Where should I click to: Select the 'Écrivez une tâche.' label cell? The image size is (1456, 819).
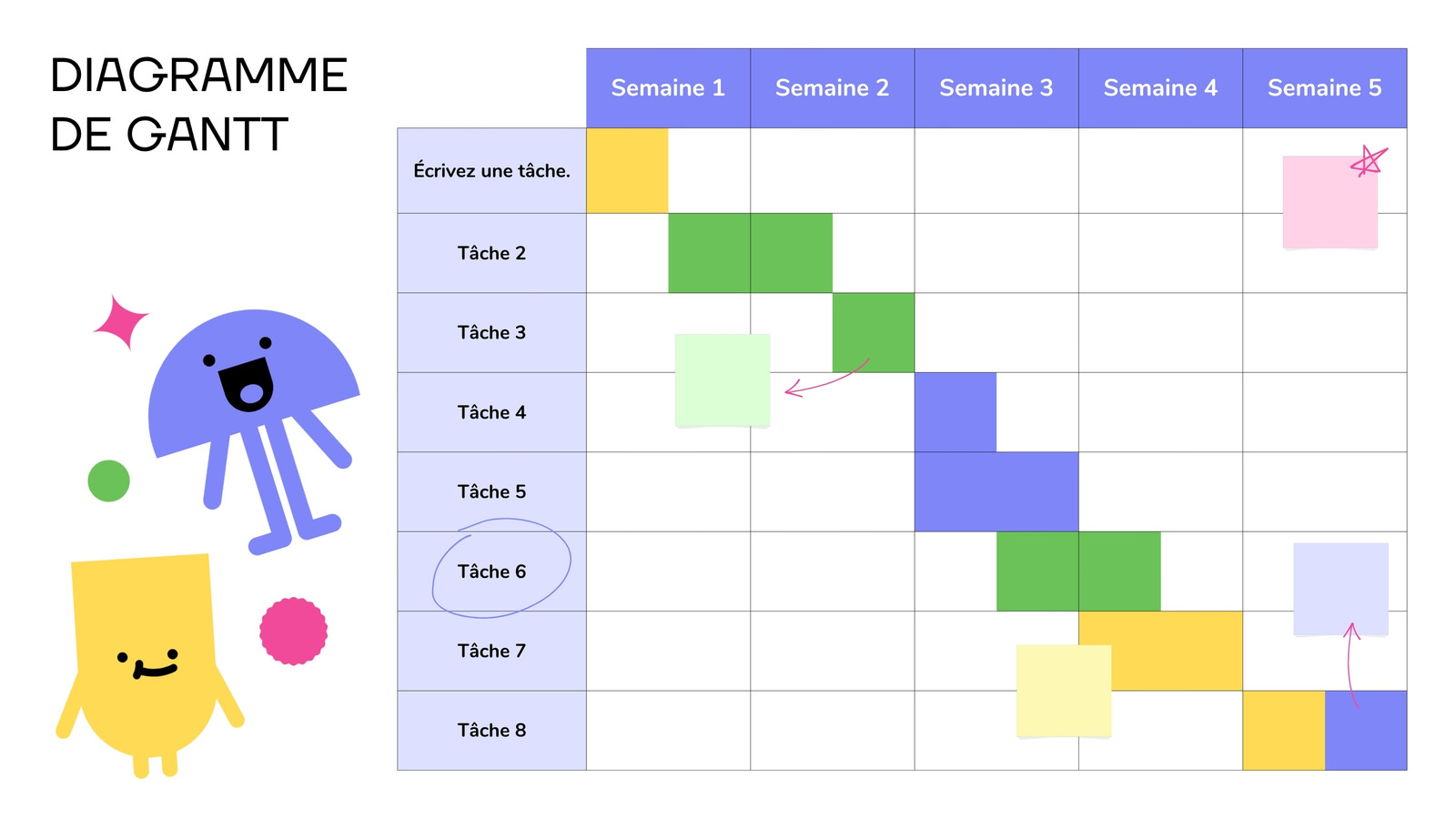(491, 171)
